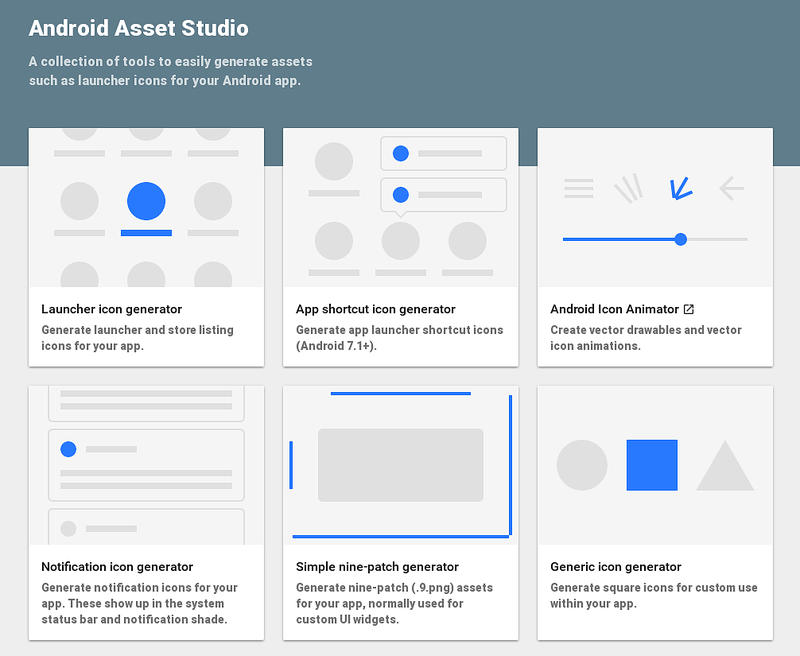800x656 pixels.
Task: Click the Android Asset Studio heading
Action: [x=137, y=28]
